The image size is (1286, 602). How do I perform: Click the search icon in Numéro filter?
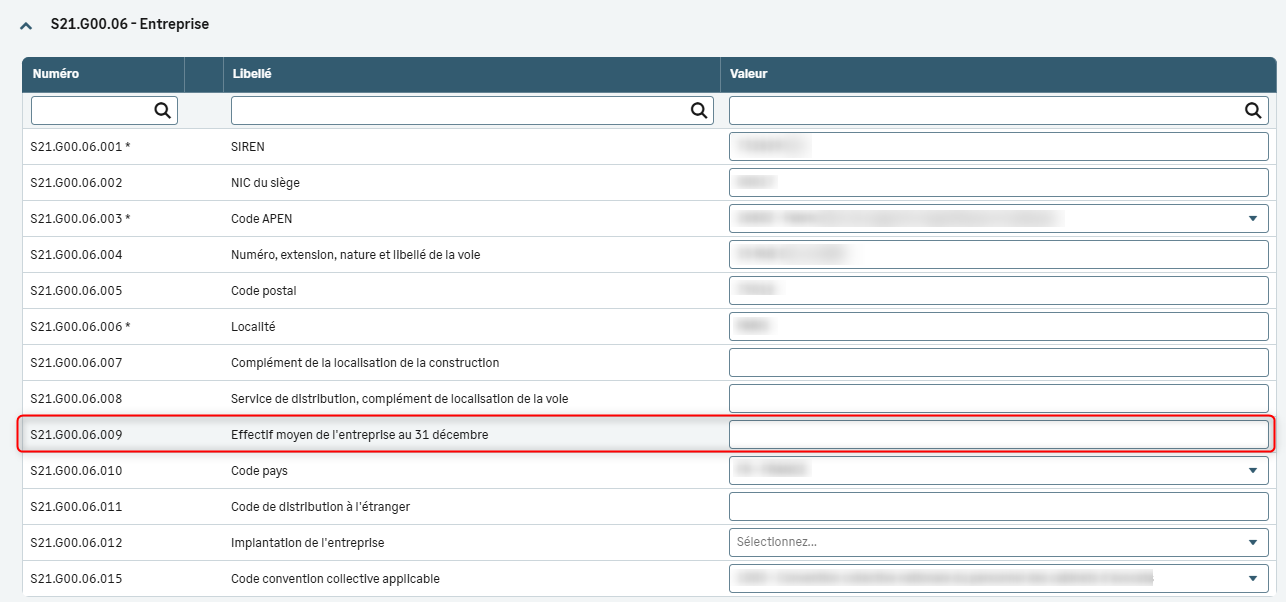(163, 110)
